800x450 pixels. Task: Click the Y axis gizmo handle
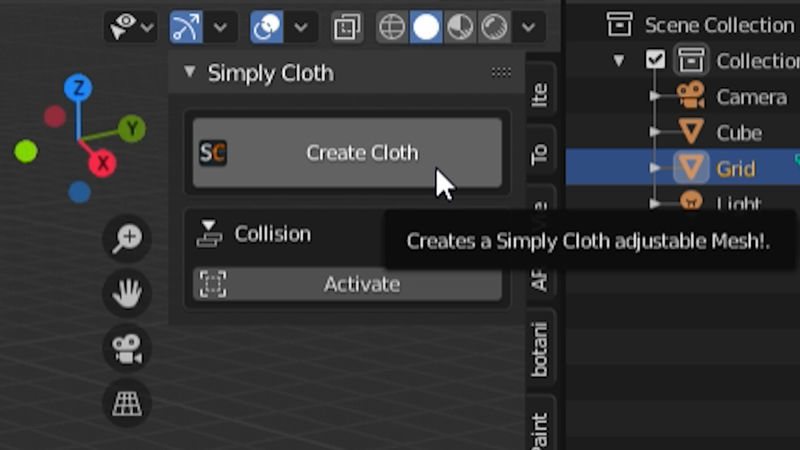pos(132,129)
